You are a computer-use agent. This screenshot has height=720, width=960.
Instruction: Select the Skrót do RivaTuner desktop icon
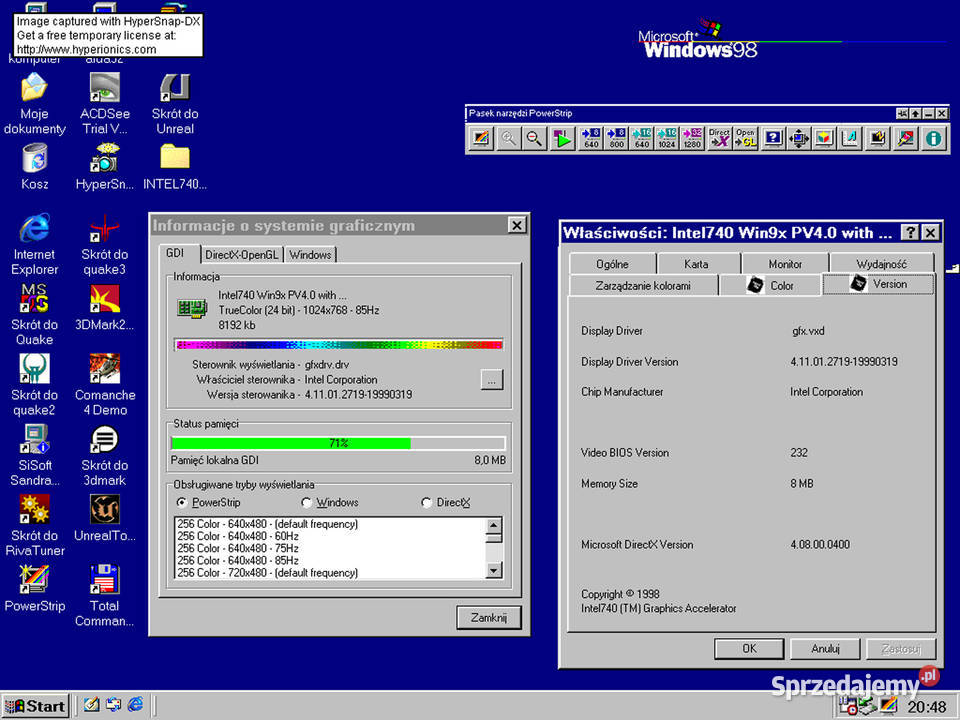(35, 526)
